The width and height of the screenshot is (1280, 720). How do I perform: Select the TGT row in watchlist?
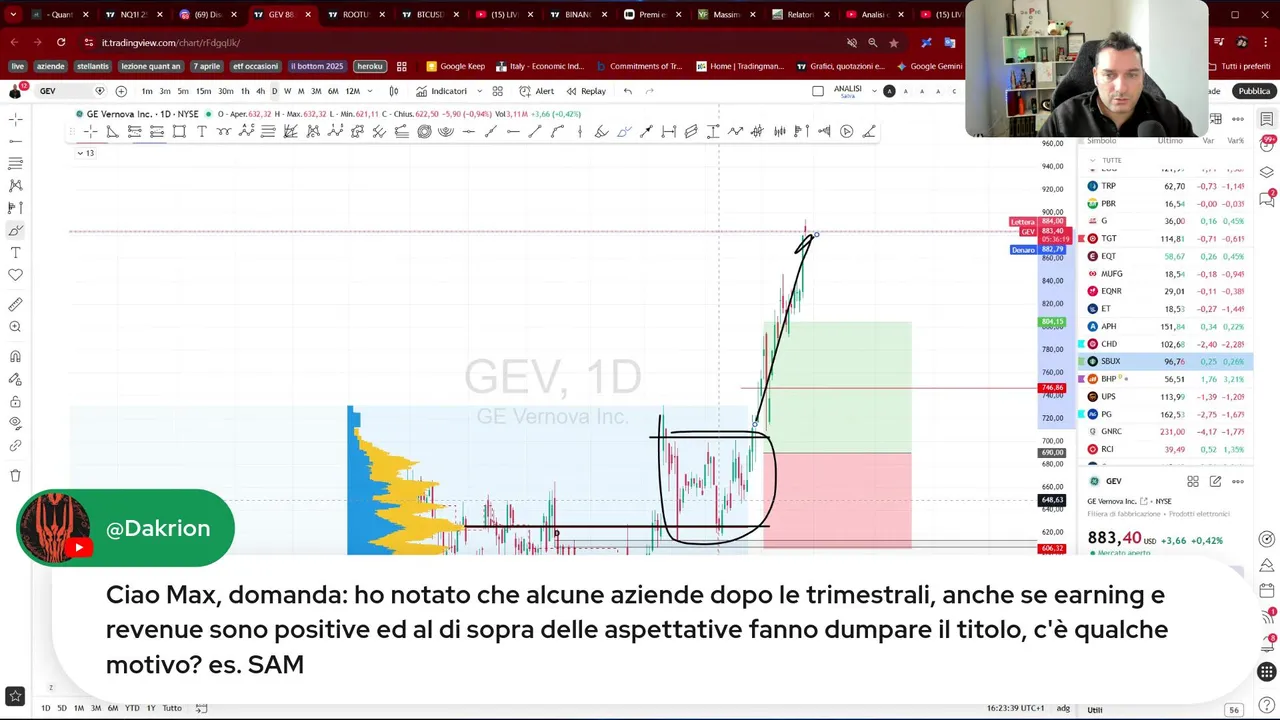[x=1166, y=238]
